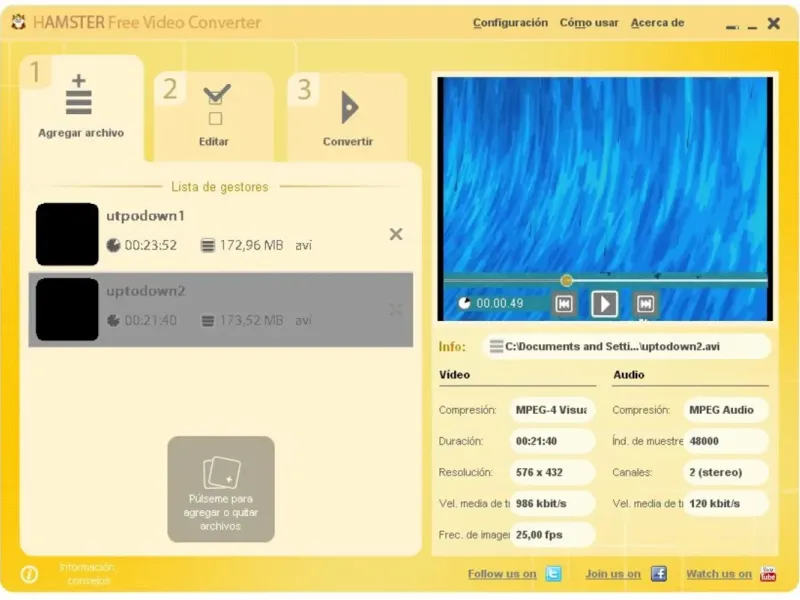This screenshot has width=800, height=600.
Task: Click the 172,96 MB file size text
Action: [x=251, y=245]
